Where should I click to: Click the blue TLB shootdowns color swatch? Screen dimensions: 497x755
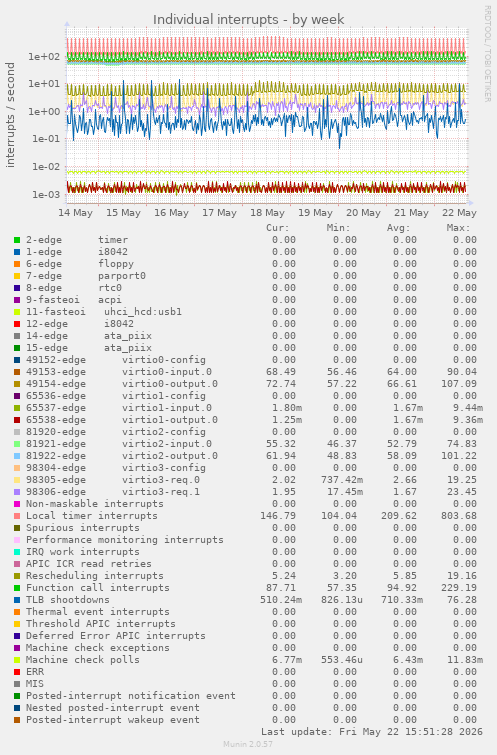pos(17,600)
